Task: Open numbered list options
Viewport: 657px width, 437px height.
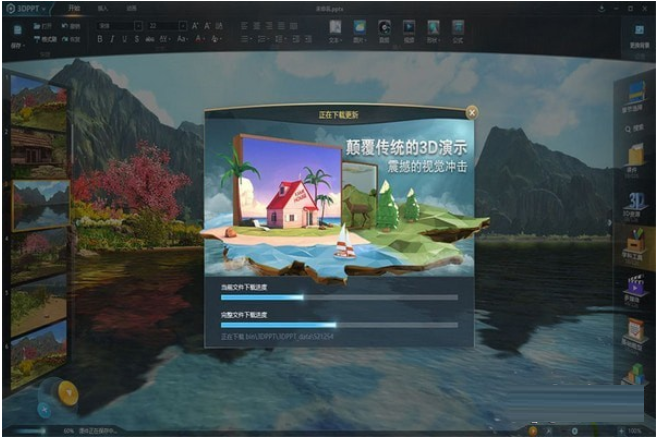Action: 263,39
